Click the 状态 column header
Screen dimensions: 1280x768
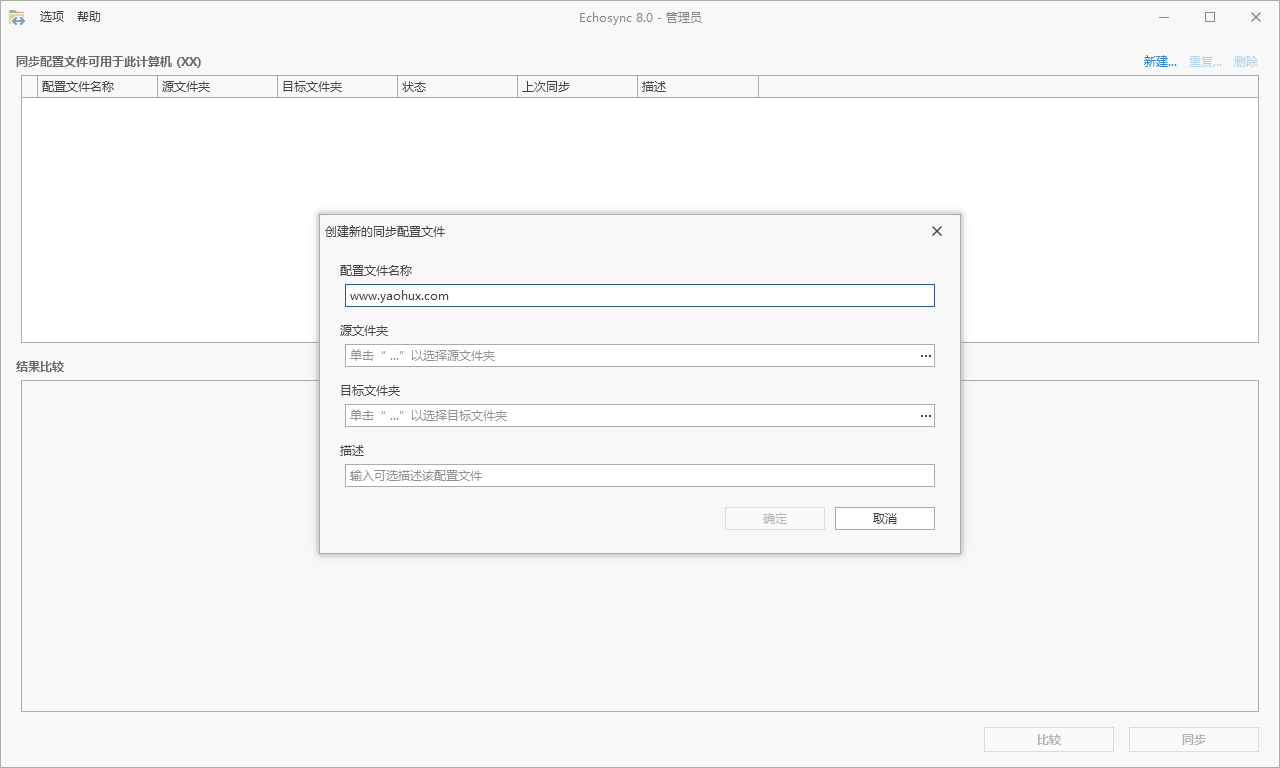[456, 86]
